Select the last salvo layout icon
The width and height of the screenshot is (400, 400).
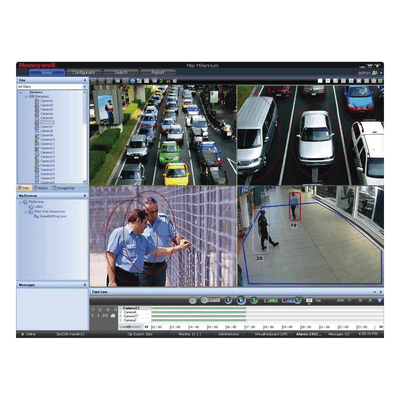pos(381,81)
